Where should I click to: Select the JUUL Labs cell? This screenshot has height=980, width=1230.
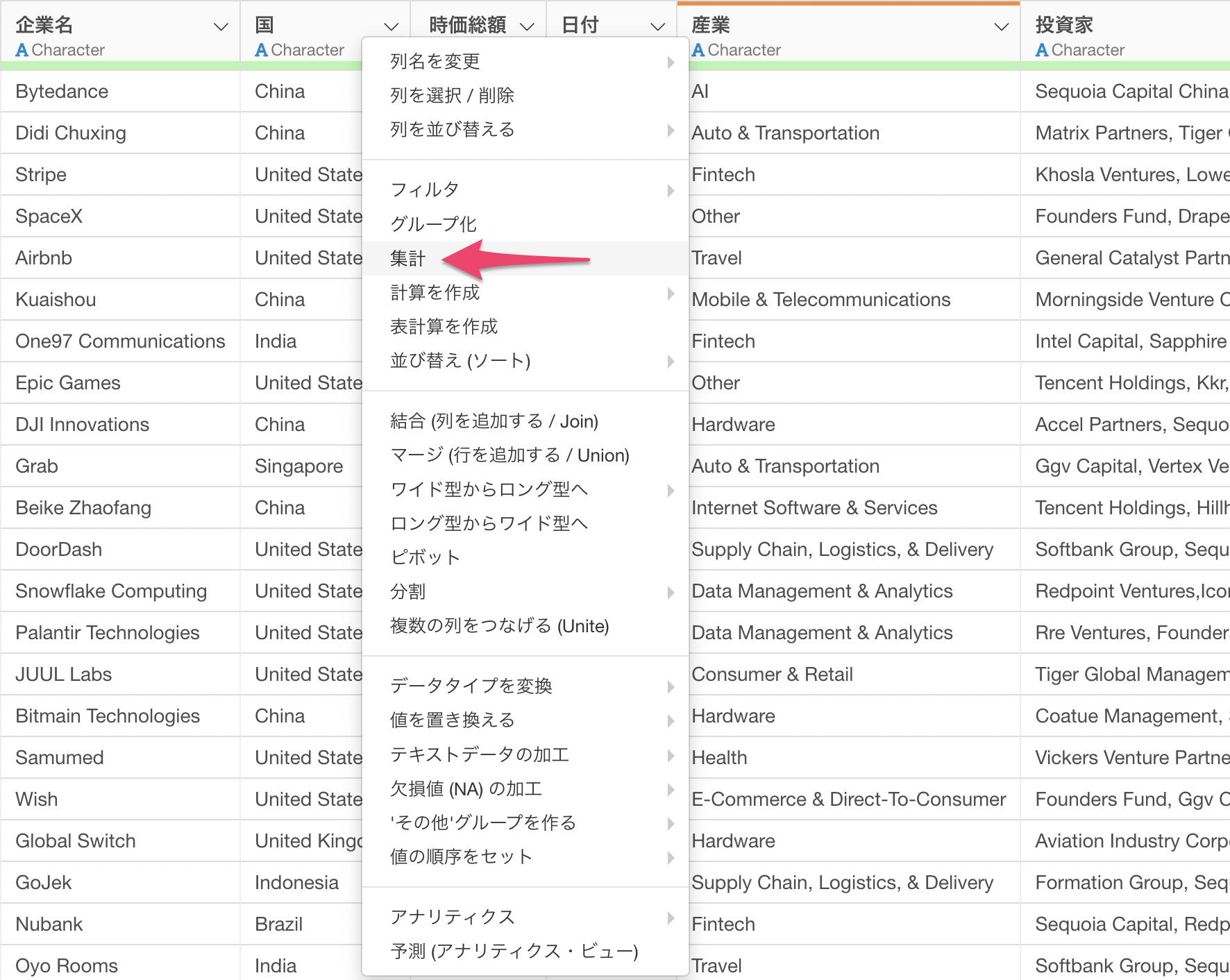click(120, 675)
